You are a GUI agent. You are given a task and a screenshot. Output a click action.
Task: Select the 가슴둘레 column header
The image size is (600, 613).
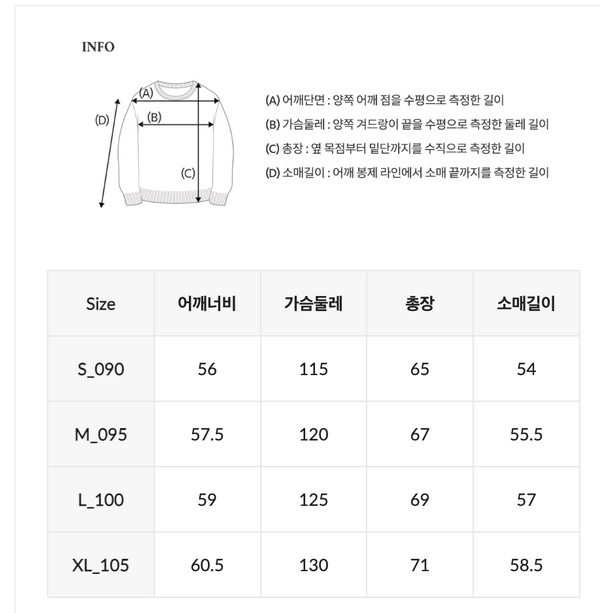(314, 304)
